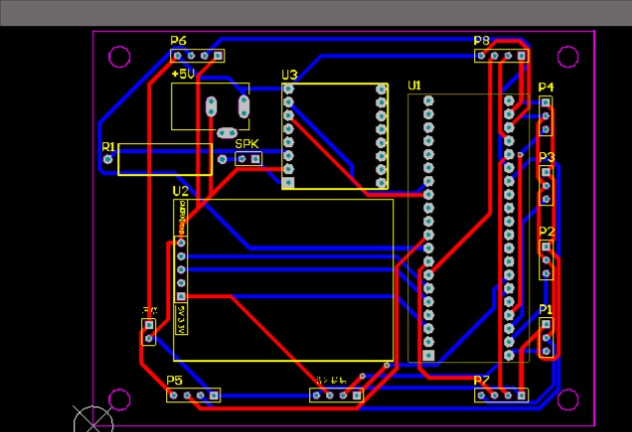Select the square pad of P7 header
Screen dimensions: 632x432
[522, 395]
